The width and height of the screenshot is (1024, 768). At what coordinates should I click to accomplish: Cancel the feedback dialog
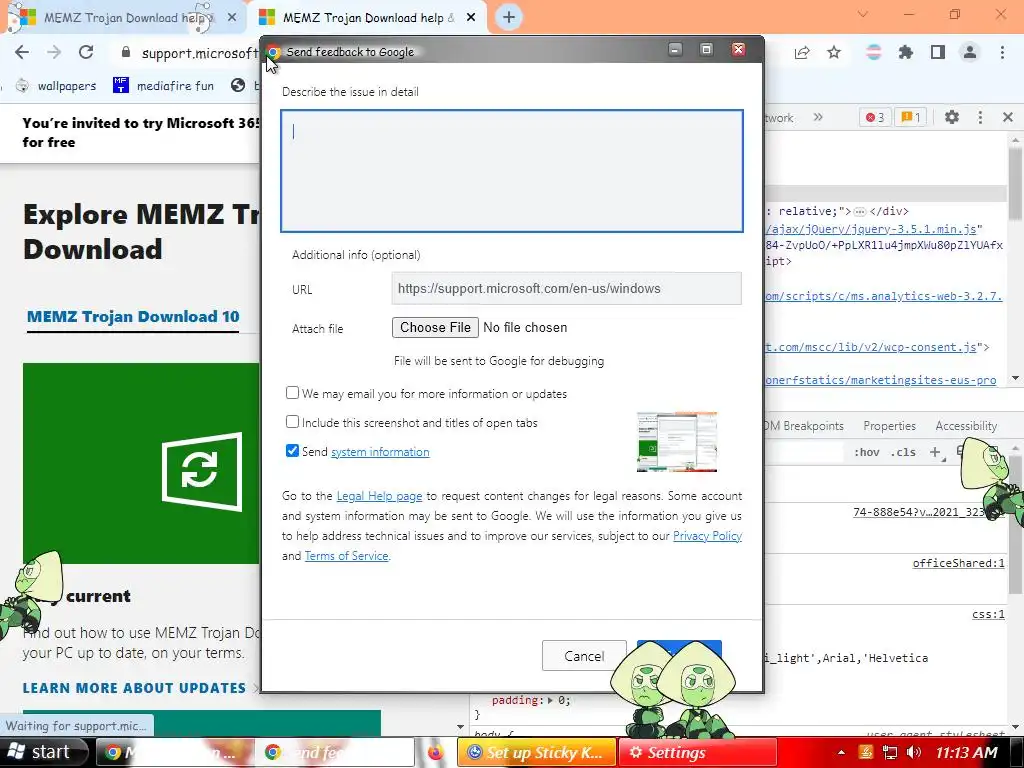(584, 656)
